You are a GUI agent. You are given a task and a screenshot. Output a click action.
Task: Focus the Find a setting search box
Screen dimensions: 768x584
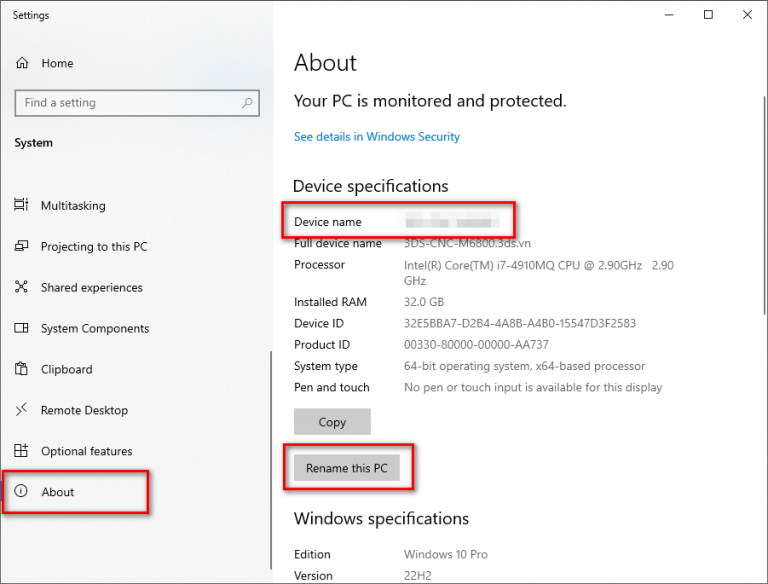pyautogui.click(x=137, y=103)
